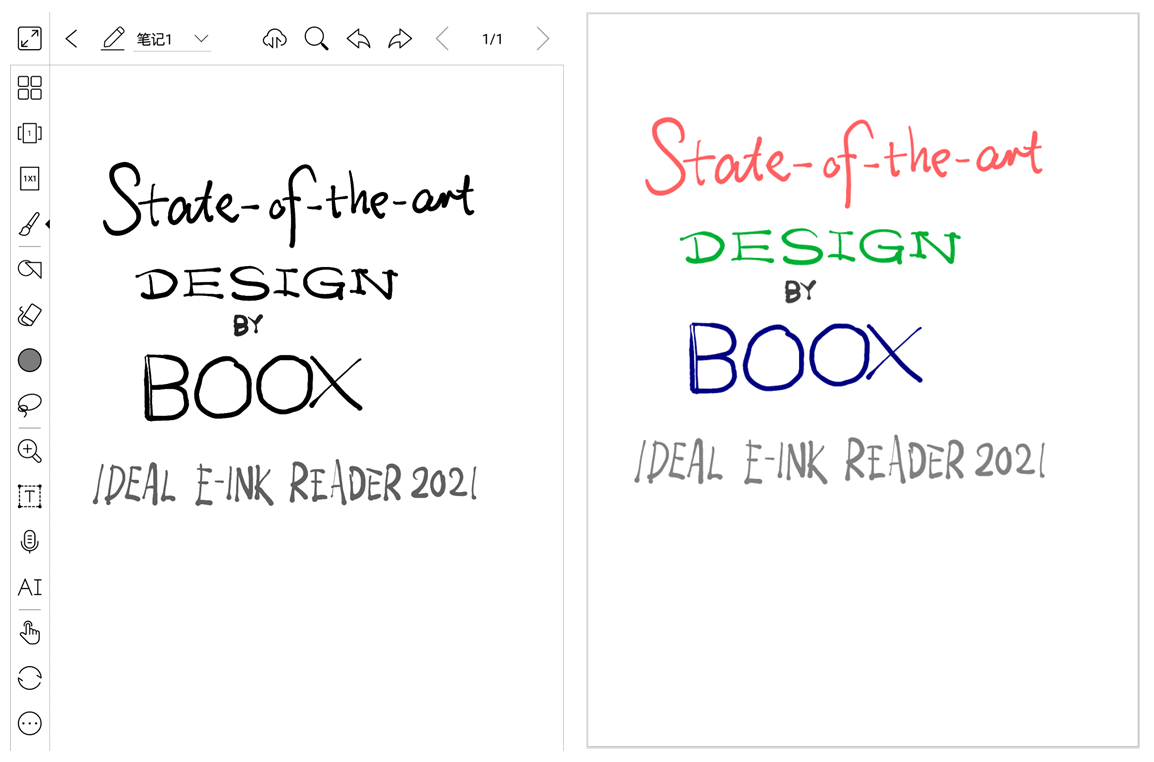Image resolution: width=1154 pixels, height=762 pixels.
Task: Insert a text box with the T tool
Action: [x=29, y=496]
